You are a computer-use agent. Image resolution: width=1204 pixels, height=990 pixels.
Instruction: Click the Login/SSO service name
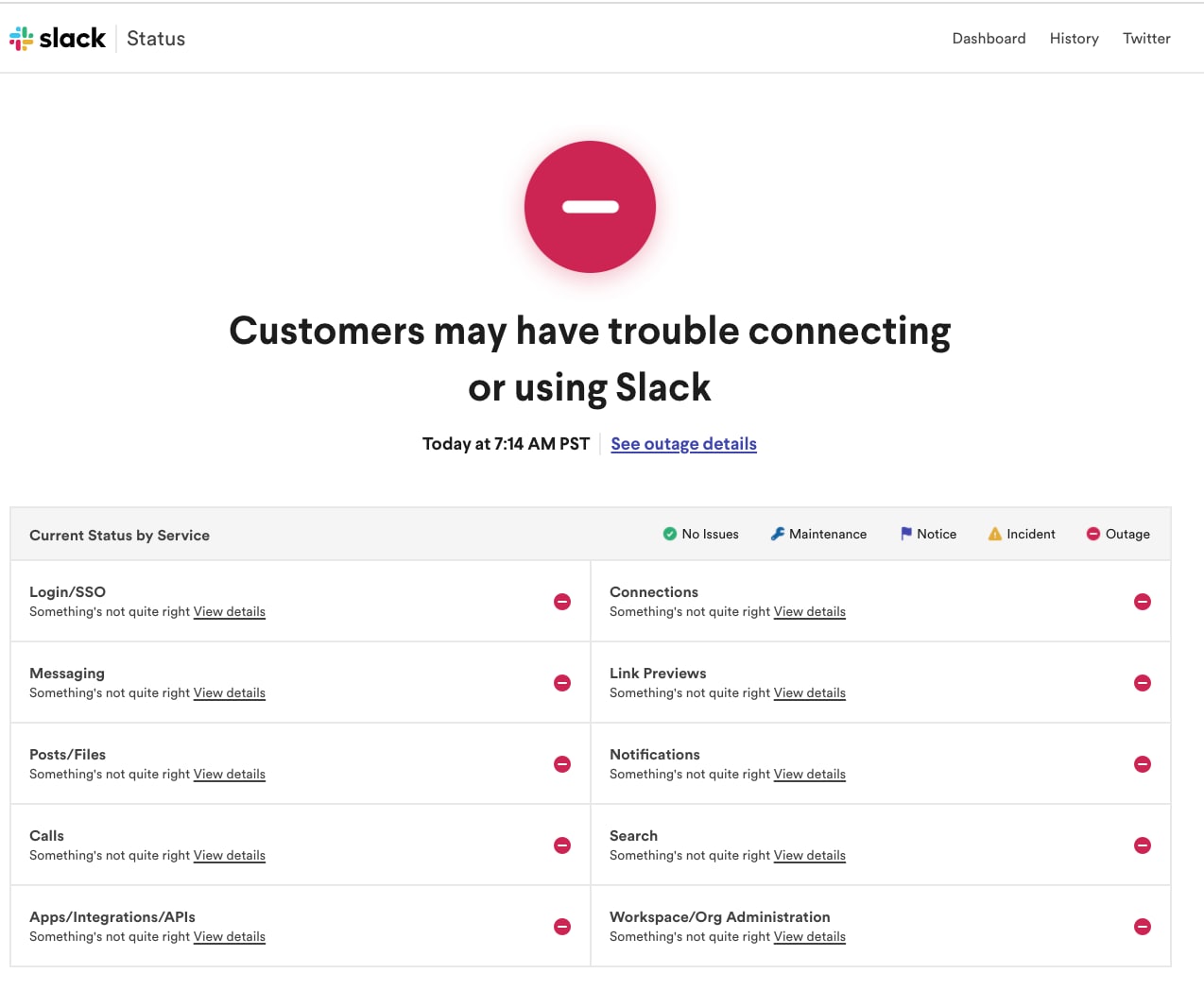point(67,592)
